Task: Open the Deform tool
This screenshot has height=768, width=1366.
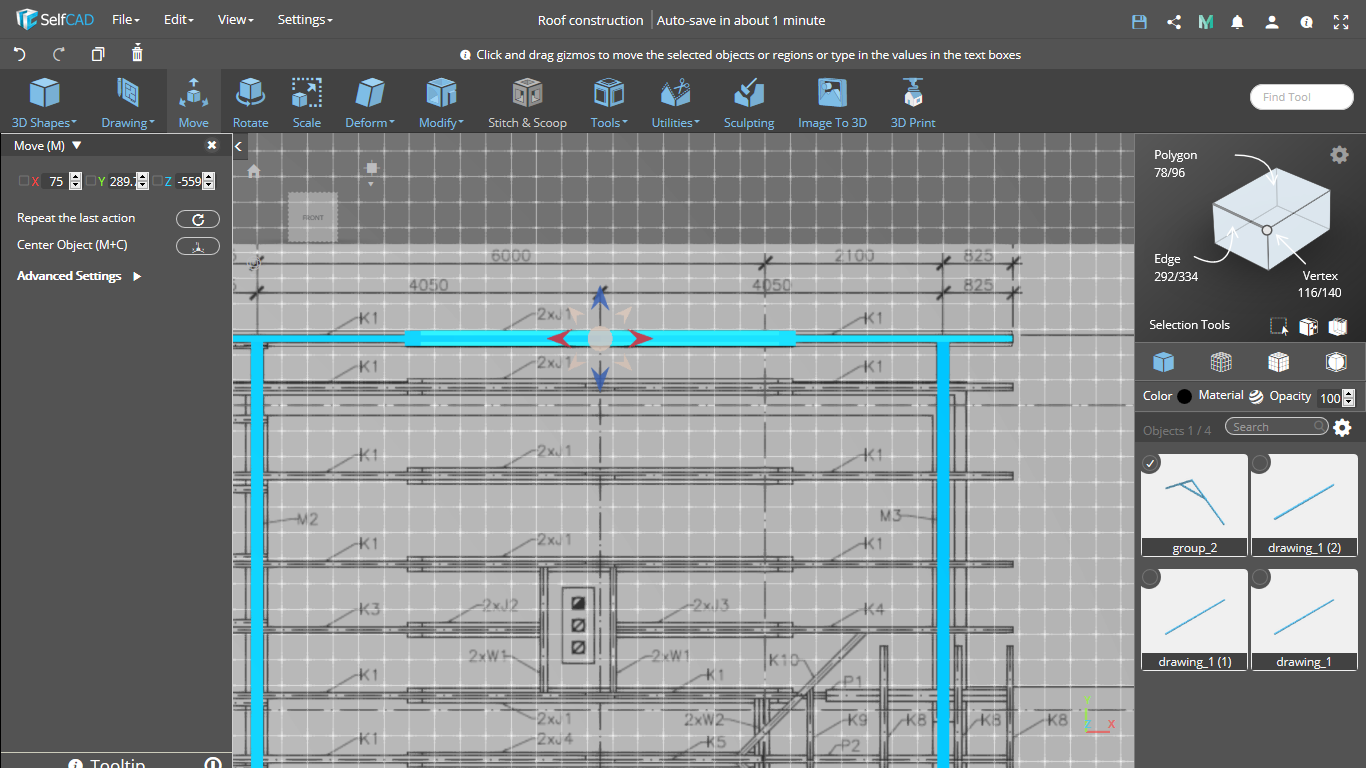Action: point(370,103)
